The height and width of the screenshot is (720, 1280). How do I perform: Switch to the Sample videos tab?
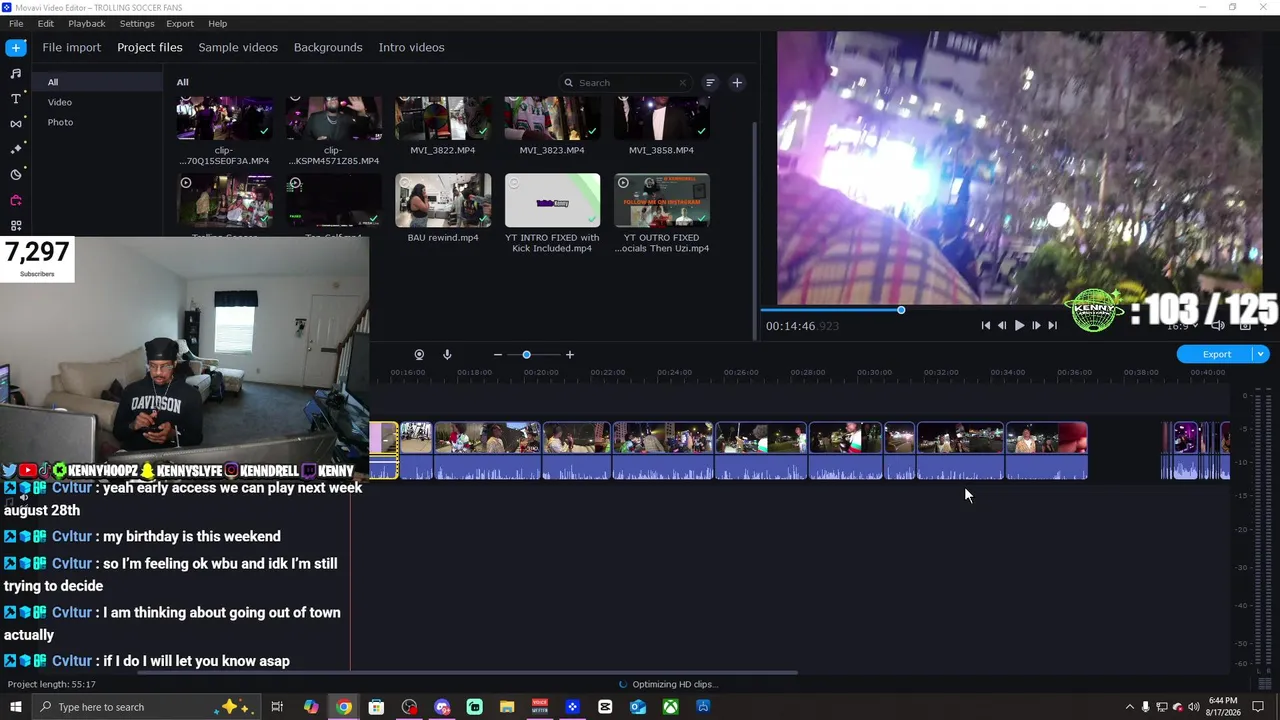(238, 47)
